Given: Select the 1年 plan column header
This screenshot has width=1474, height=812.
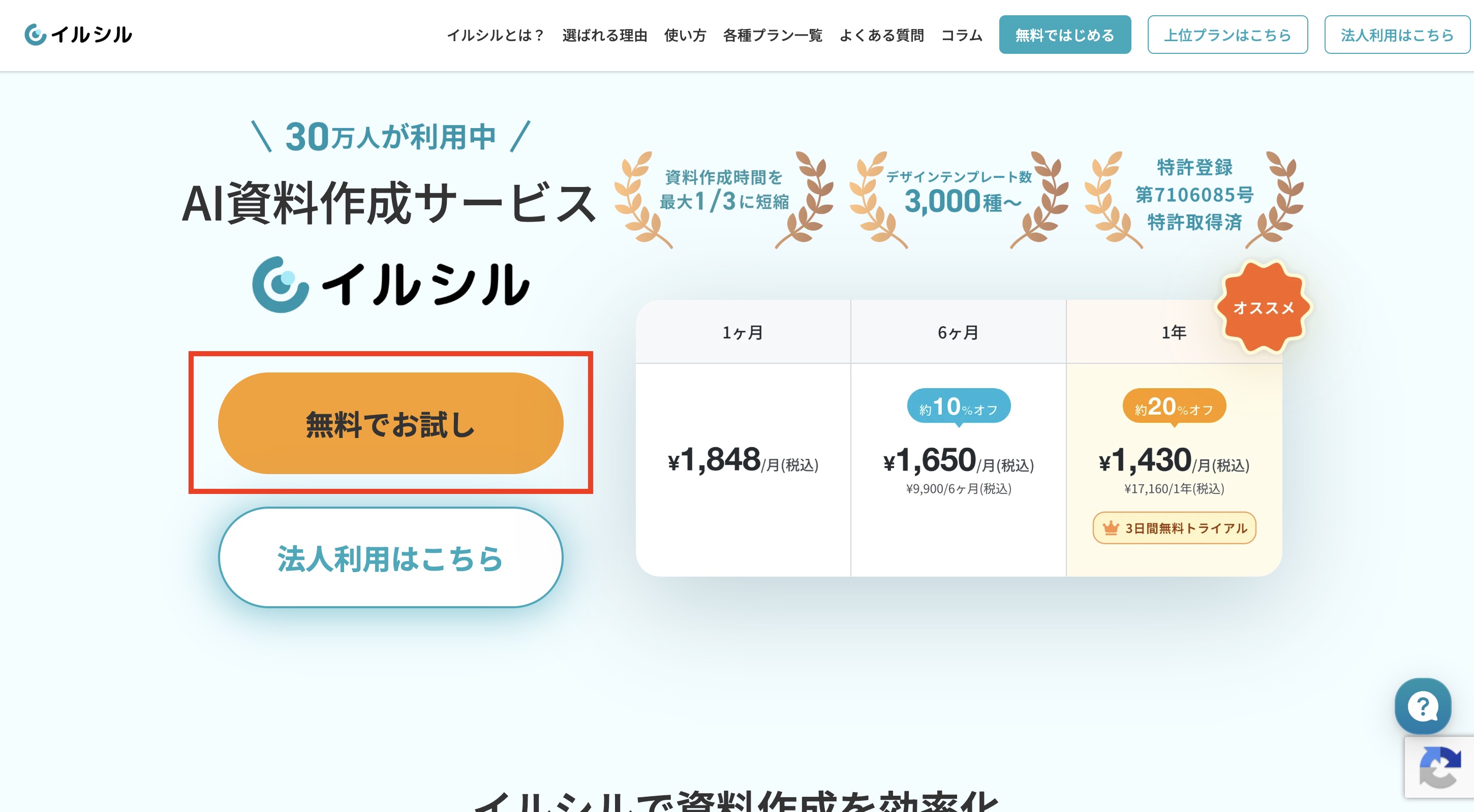Looking at the screenshot, I should pos(1174,332).
